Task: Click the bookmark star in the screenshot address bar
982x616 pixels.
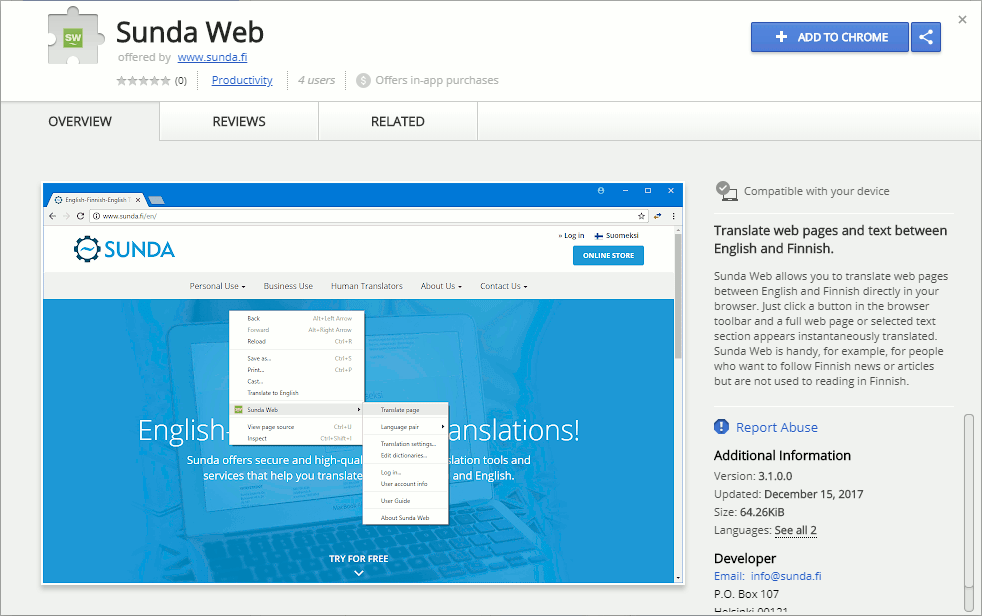Action: [x=641, y=216]
